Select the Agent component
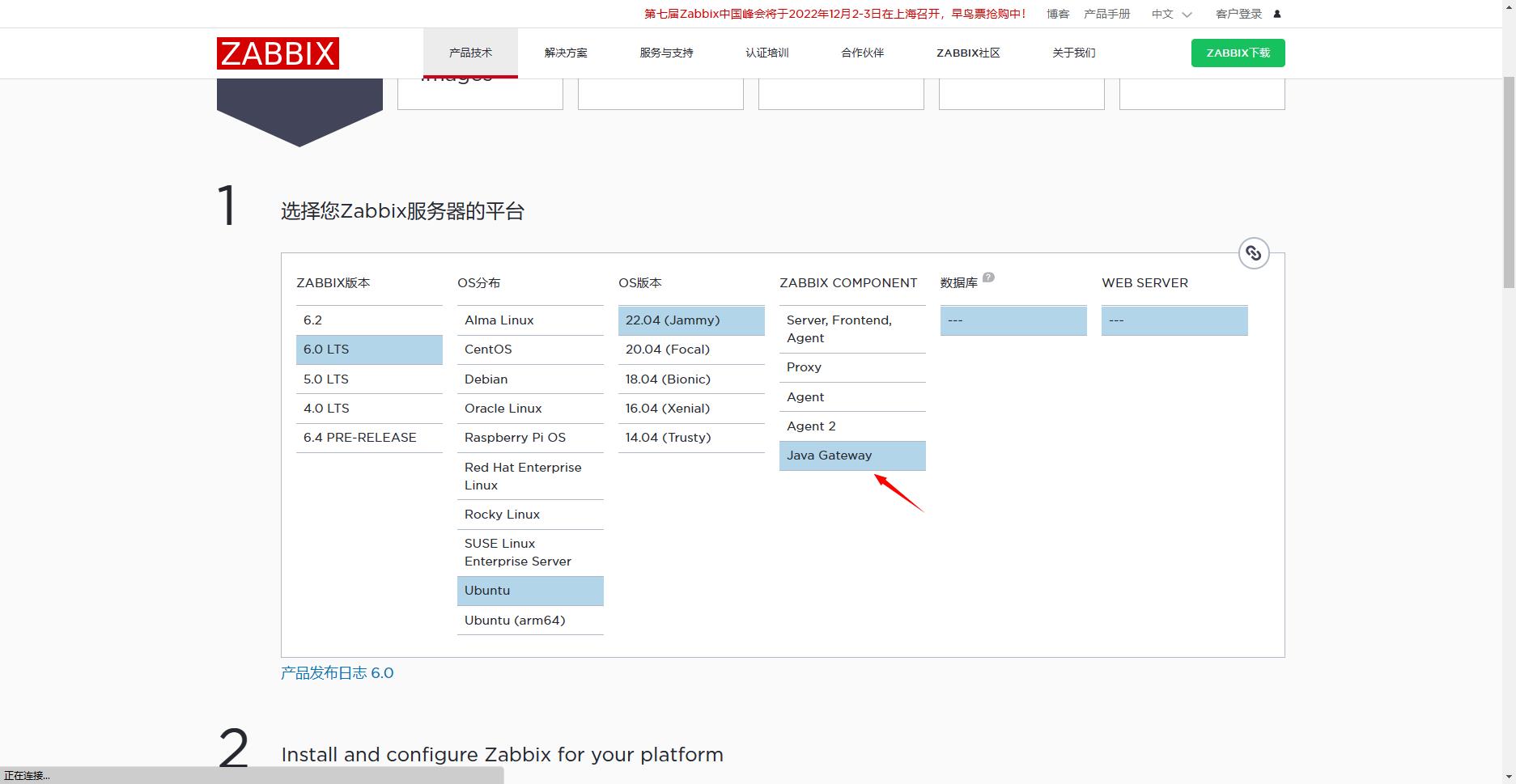 (x=852, y=397)
